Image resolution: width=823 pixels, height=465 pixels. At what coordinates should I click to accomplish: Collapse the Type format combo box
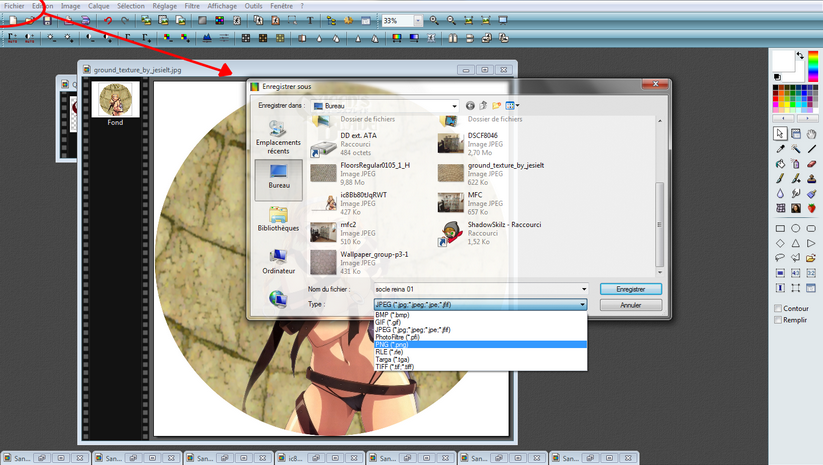[x=582, y=304]
